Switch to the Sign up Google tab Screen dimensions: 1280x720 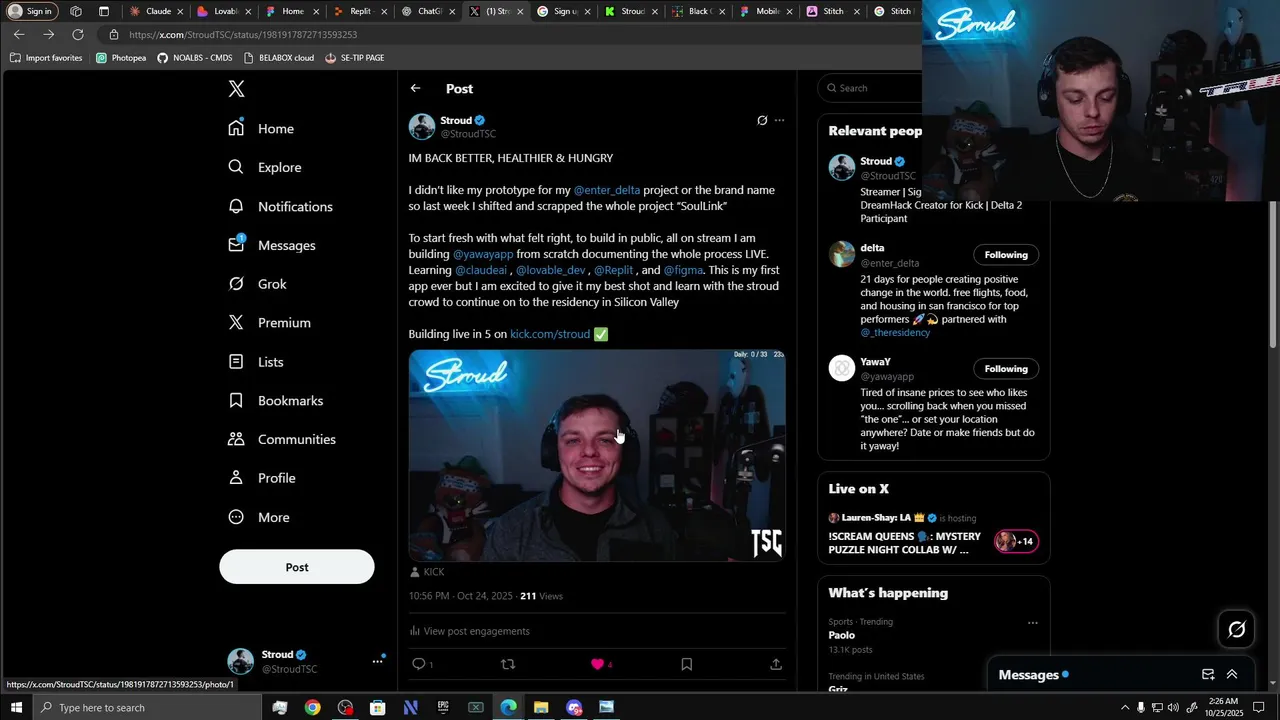click(x=564, y=11)
